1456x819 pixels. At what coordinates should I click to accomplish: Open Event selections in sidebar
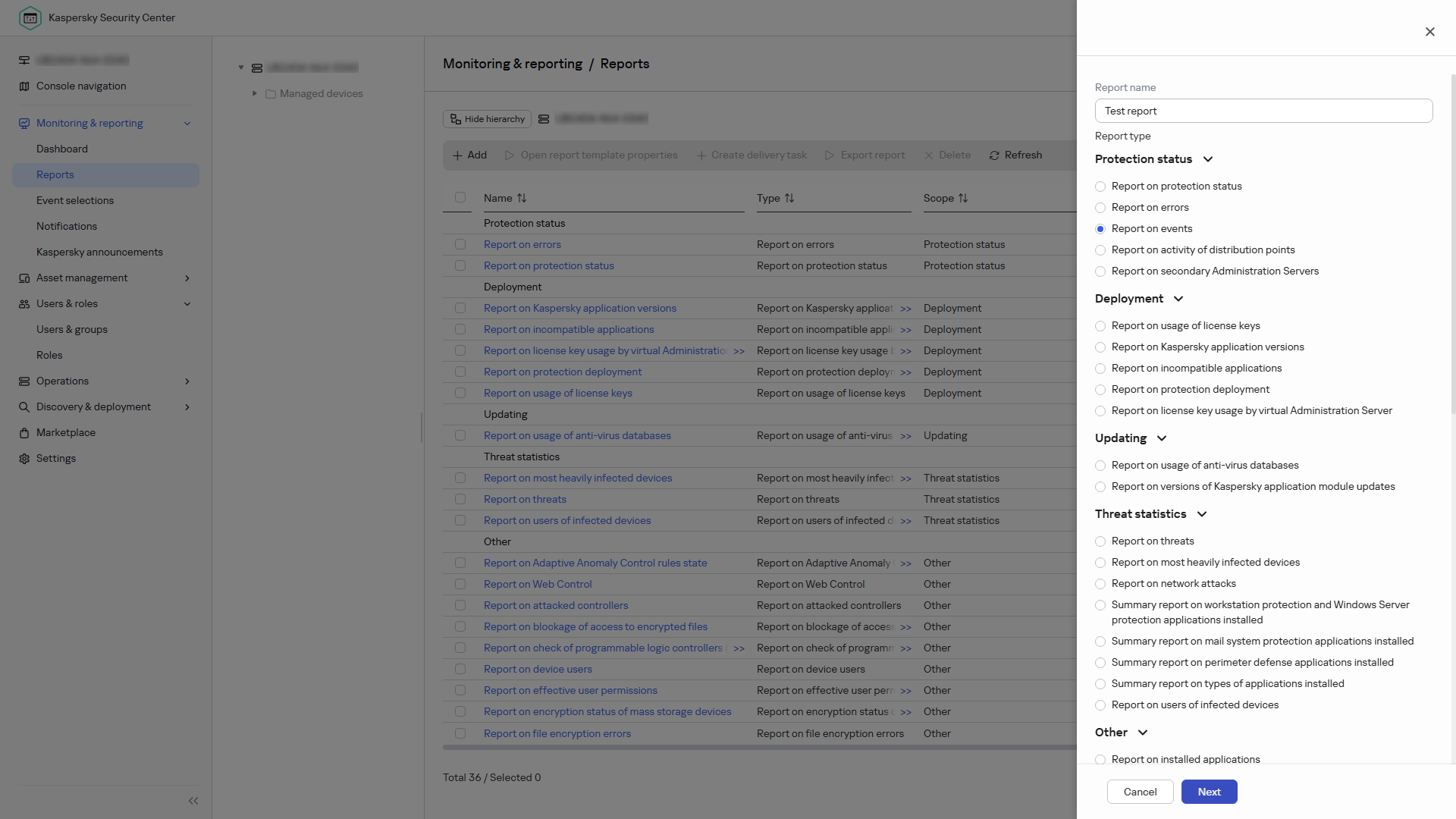[75, 201]
